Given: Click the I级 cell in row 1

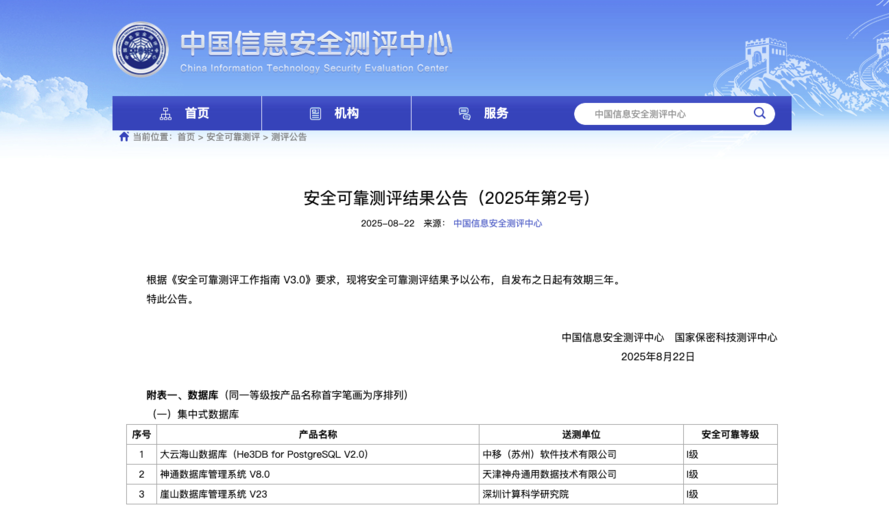Looking at the screenshot, I should pyautogui.click(x=730, y=454).
